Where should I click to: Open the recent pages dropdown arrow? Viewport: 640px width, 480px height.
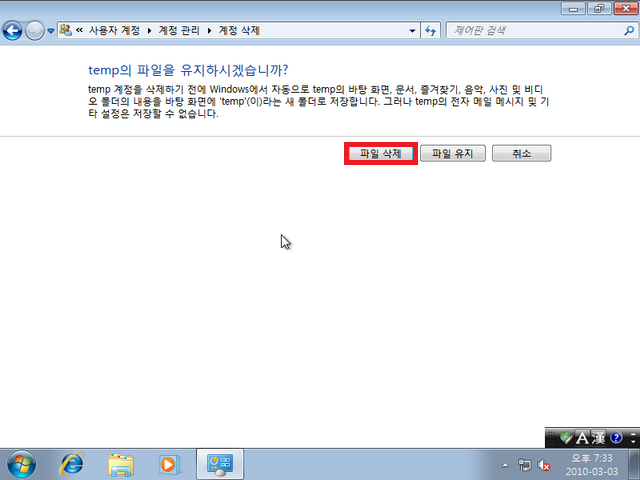(51, 31)
